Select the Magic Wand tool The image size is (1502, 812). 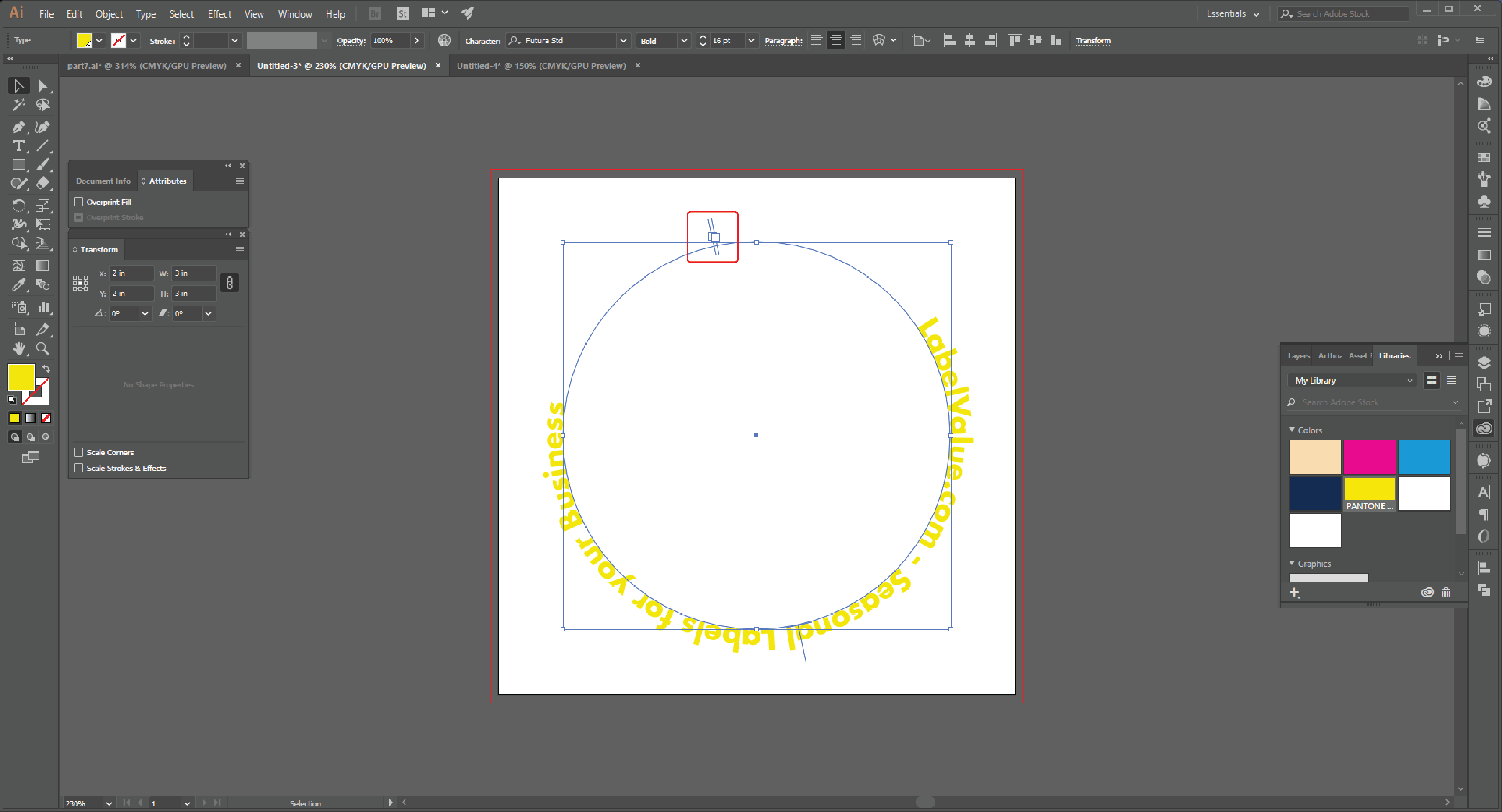pos(19,105)
